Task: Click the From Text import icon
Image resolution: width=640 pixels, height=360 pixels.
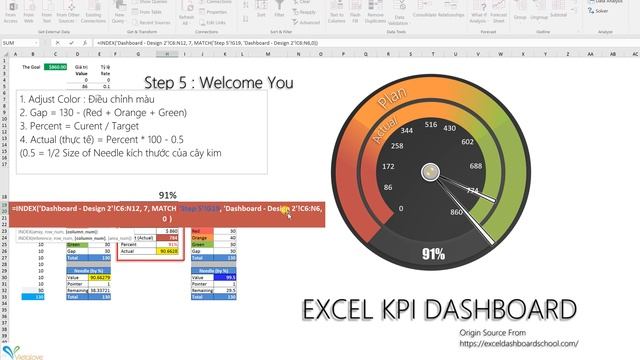Action: click(x=47, y=12)
